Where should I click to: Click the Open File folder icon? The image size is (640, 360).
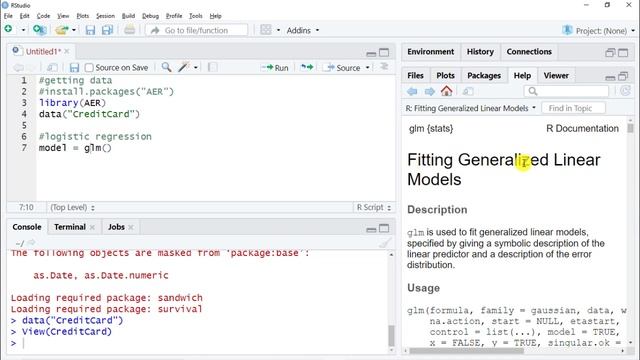62,30
